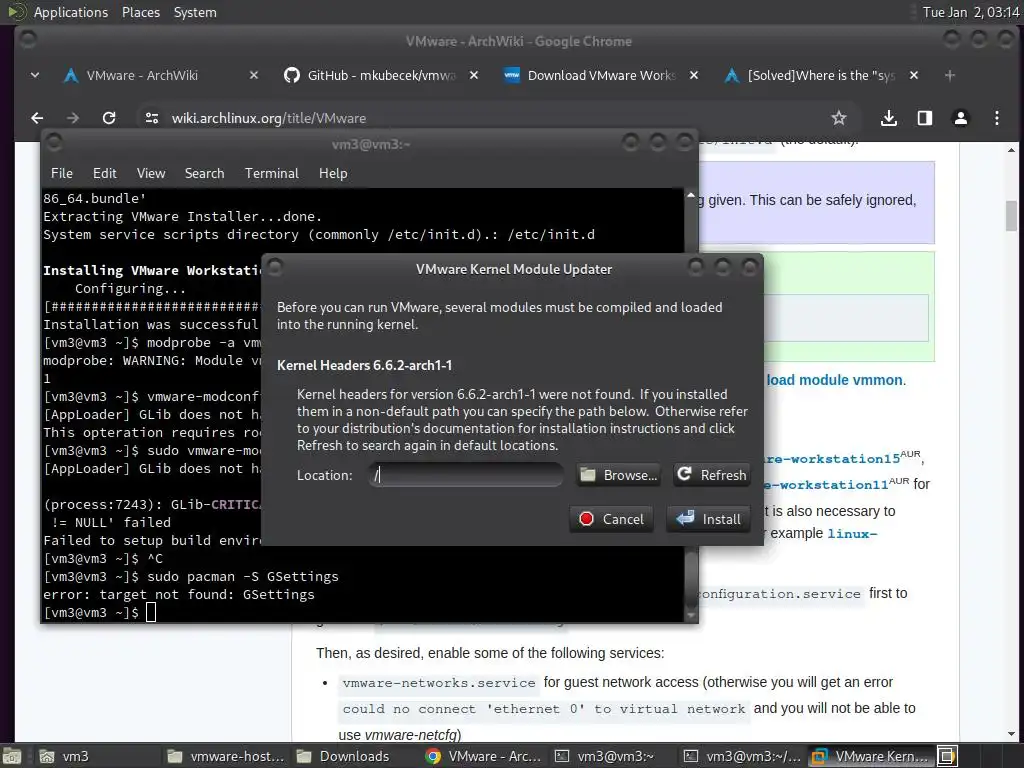Switch to VMware - Arc... Chrome taskbar item
This screenshot has height=768, width=1024.
click(x=482, y=756)
